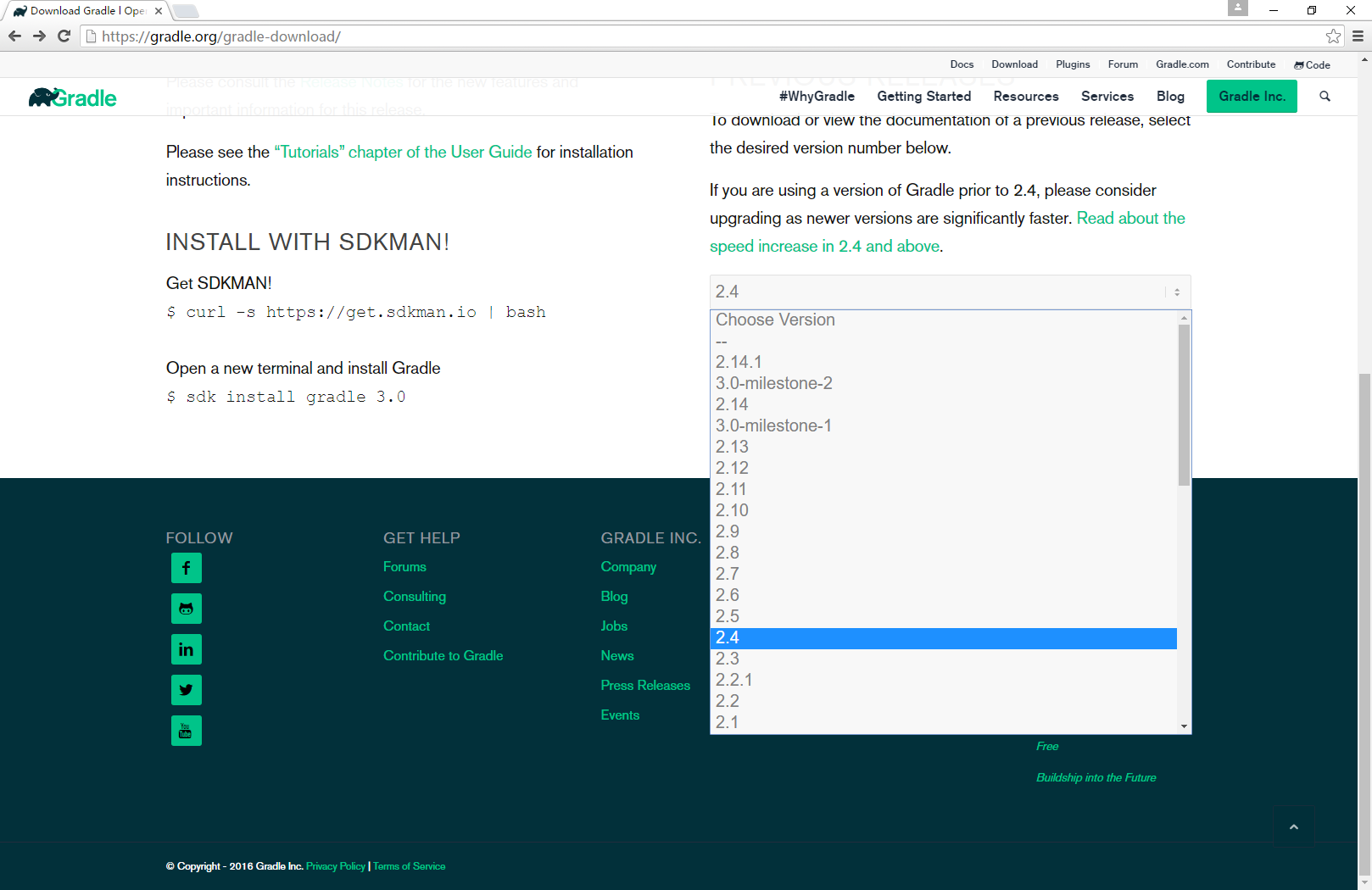
Task: Click the Chrome user profile icon
Action: [1238, 8]
